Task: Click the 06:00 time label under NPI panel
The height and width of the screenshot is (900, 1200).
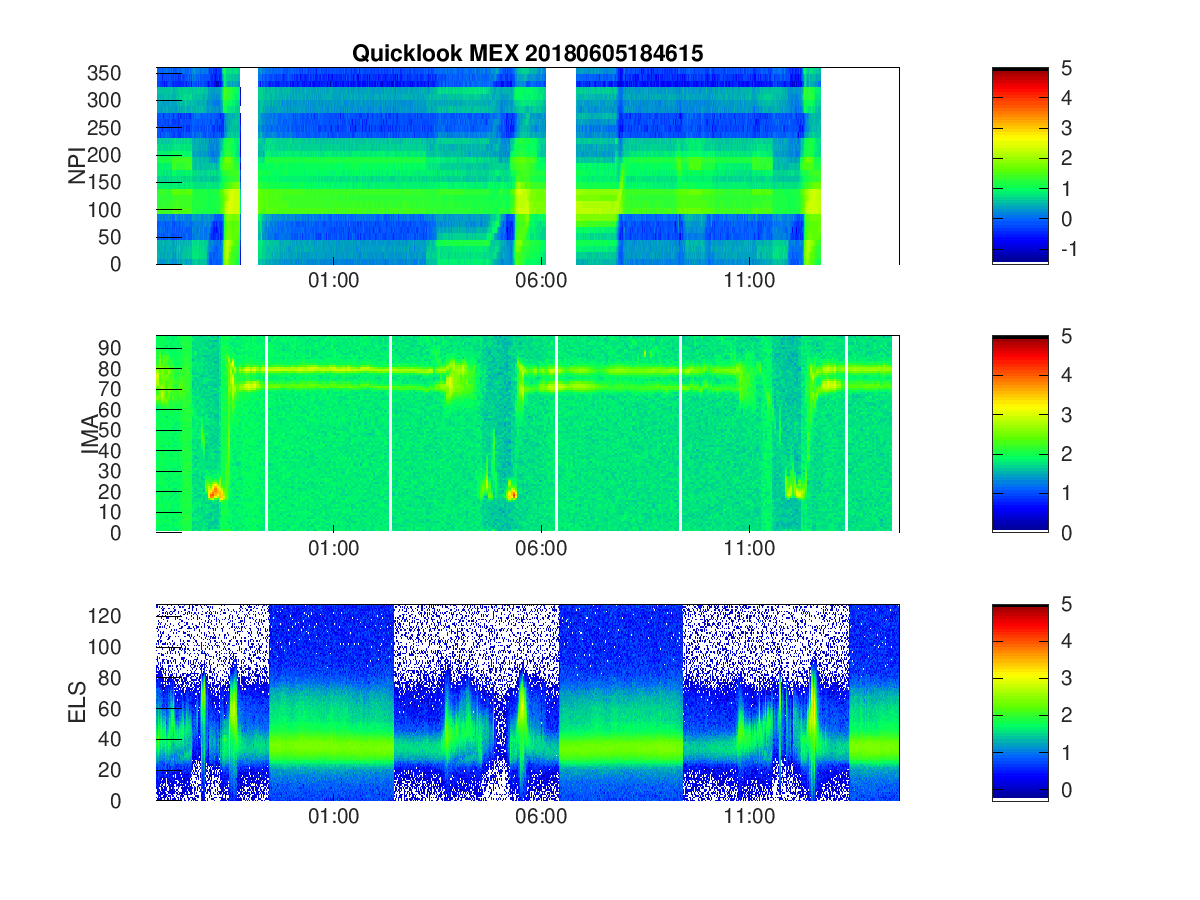Action: pyautogui.click(x=541, y=281)
